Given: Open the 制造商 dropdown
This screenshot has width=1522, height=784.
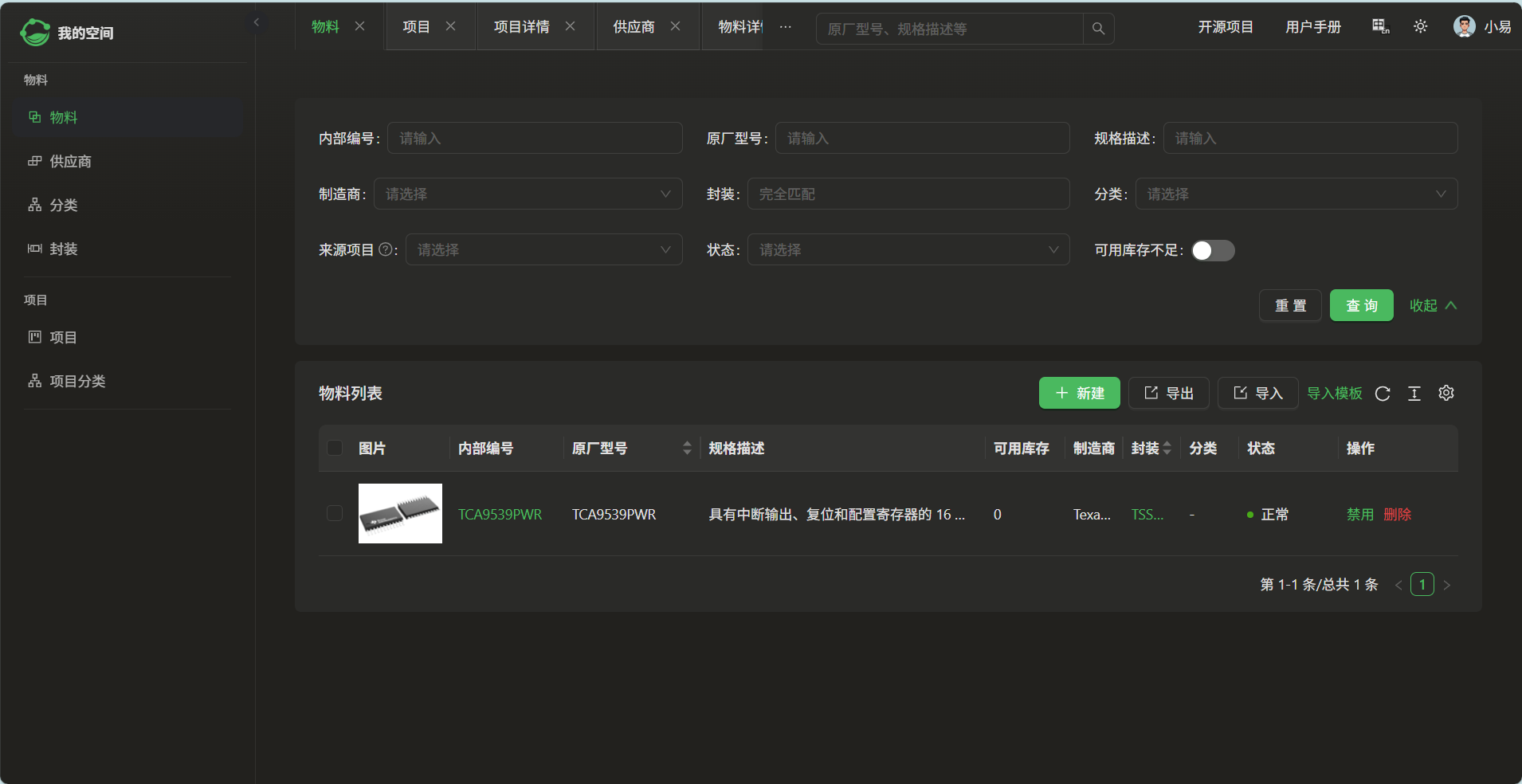Looking at the screenshot, I should [528, 194].
